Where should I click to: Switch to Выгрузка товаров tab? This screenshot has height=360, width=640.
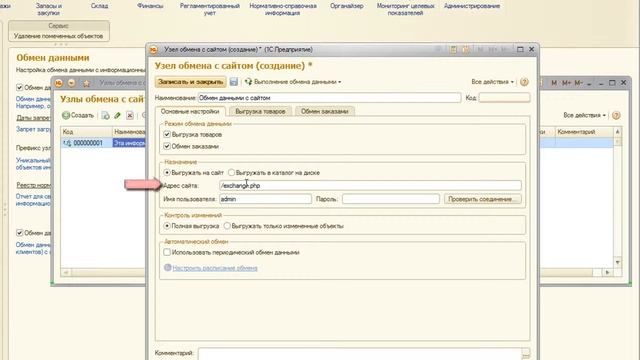click(260, 111)
